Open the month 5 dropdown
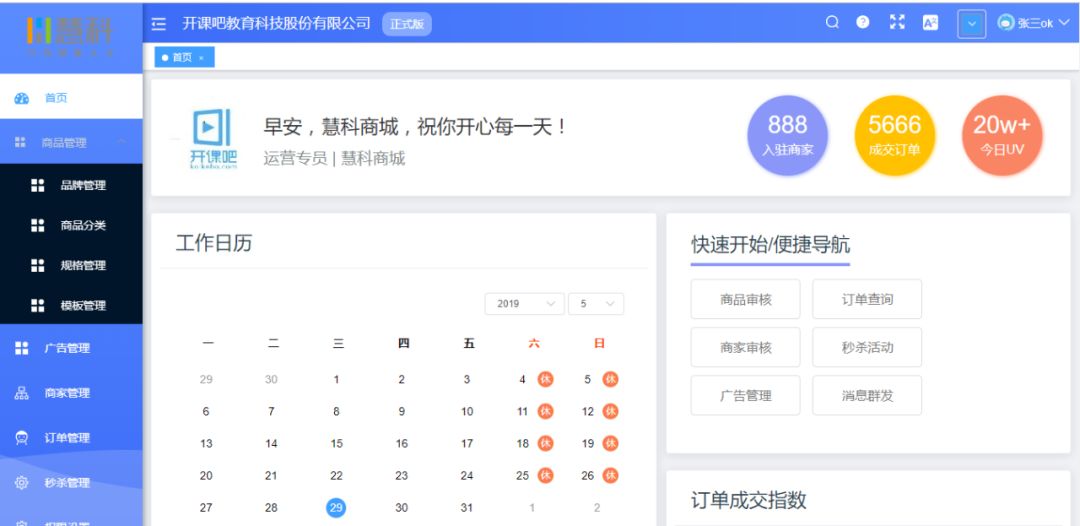Image resolution: width=1080 pixels, height=526 pixels. pyautogui.click(x=596, y=304)
